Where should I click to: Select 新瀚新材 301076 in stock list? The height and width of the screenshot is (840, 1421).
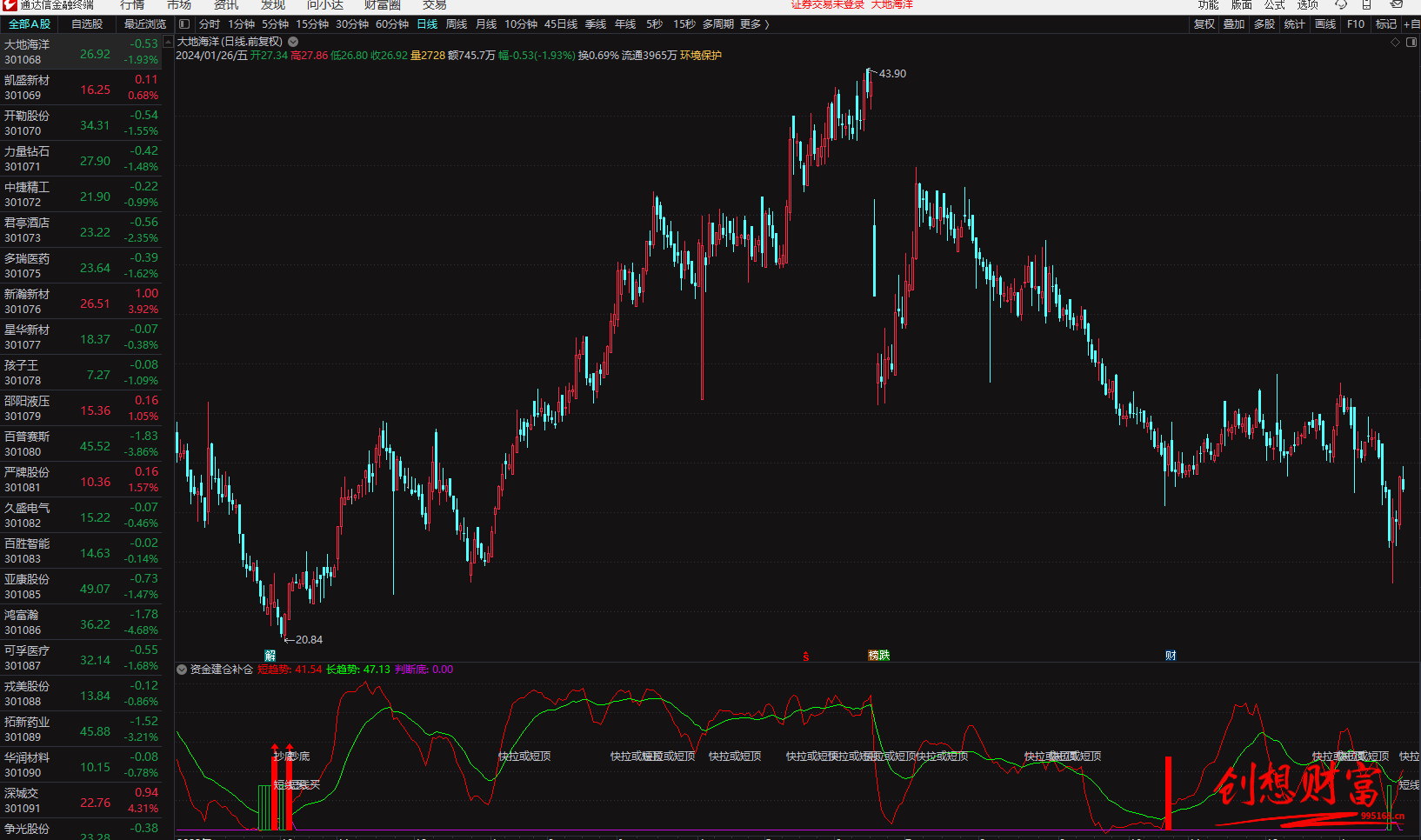(81, 302)
